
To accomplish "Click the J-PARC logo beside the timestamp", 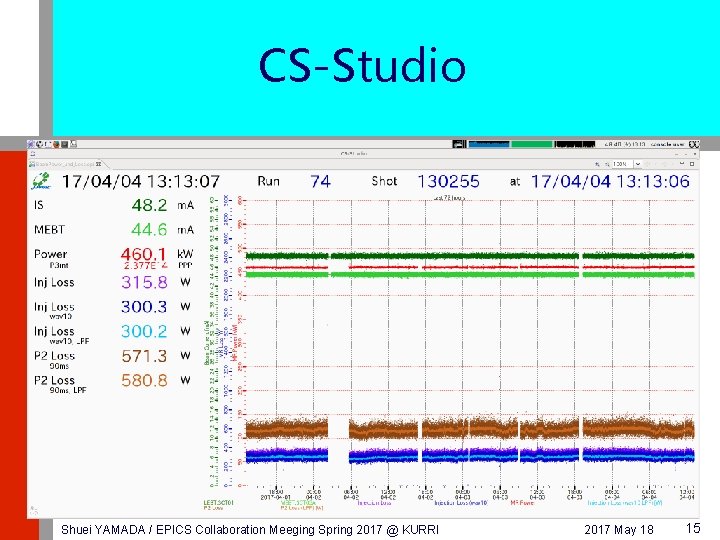I will pyautogui.click(x=41, y=181).
